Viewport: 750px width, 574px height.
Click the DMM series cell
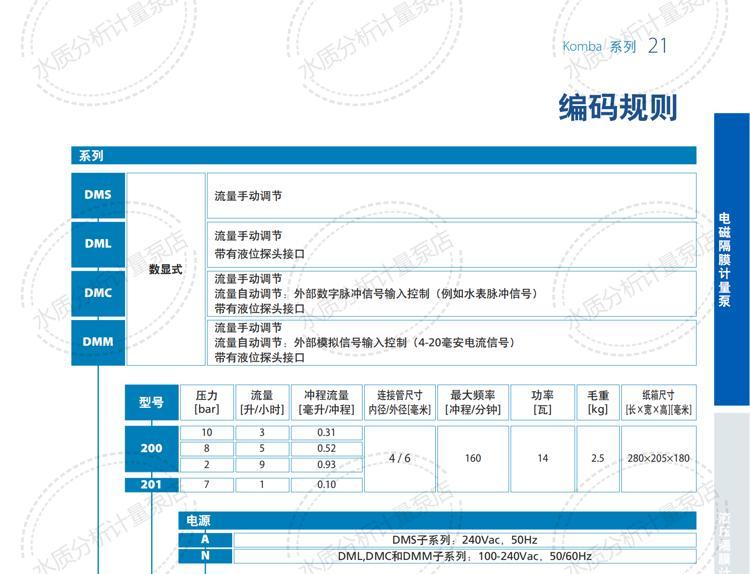pos(98,342)
